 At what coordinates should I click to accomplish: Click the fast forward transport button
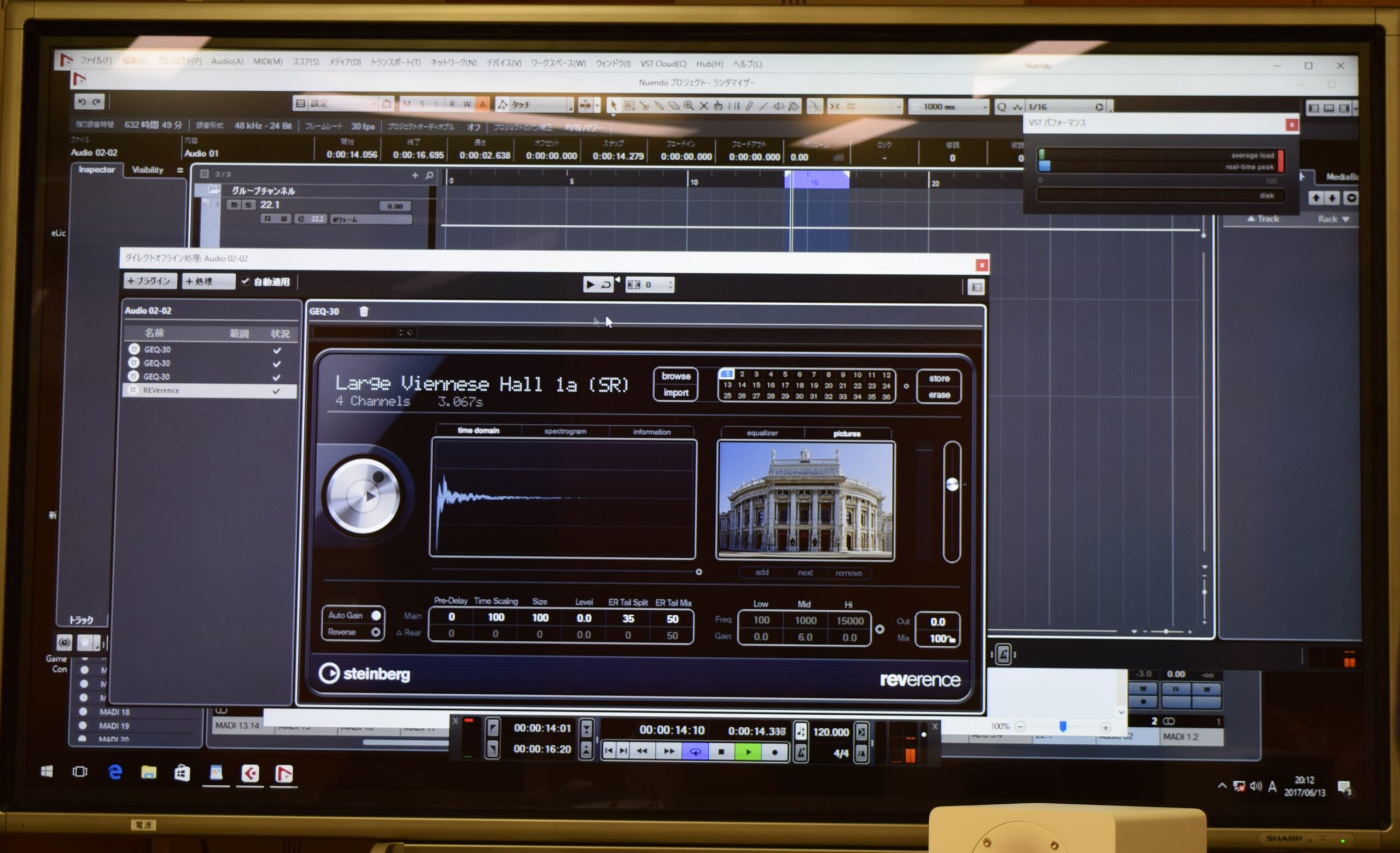pyautogui.click(x=669, y=751)
